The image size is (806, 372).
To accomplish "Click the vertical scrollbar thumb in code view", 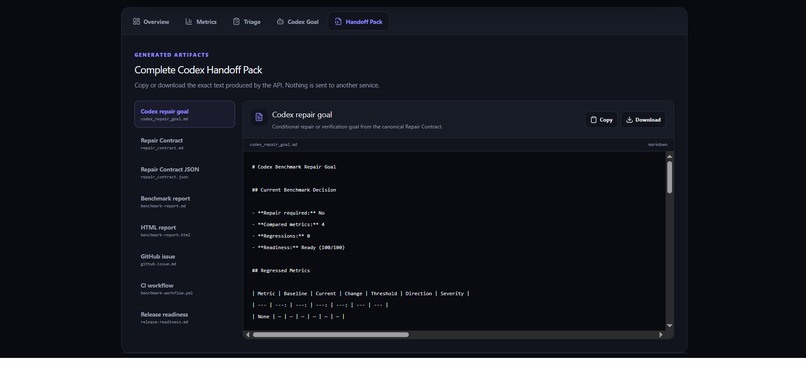I will pos(669,177).
